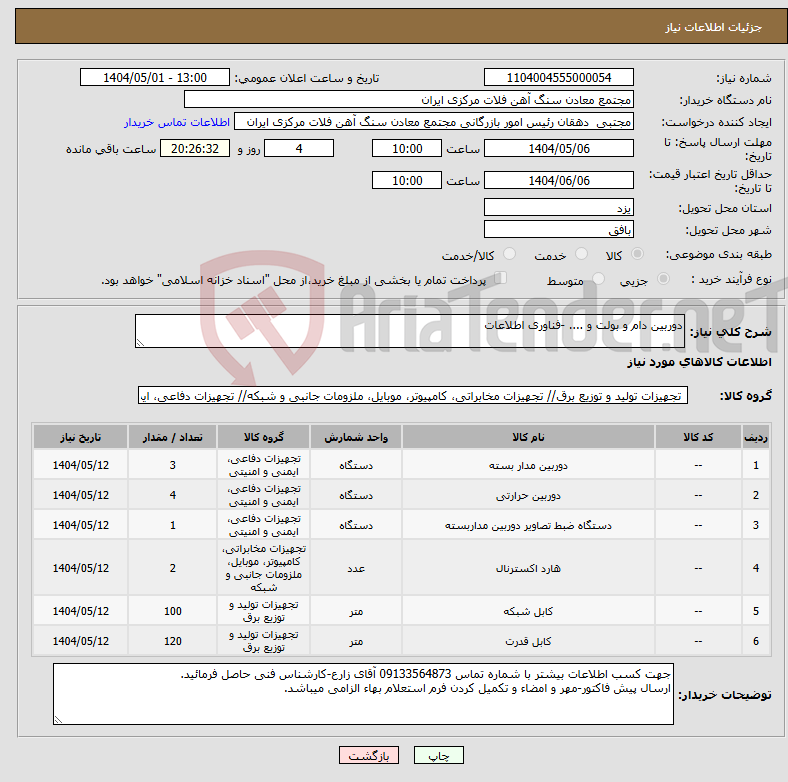Image resolution: width=788 pixels, height=782 pixels.
Task: Click the announcement date field 1404/05/01 - 13:00
Action: [x=155, y=78]
